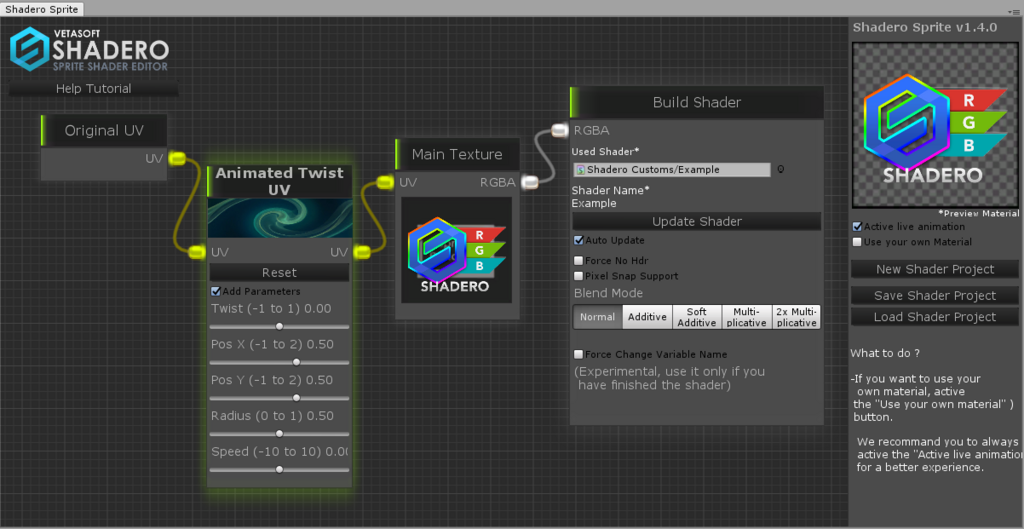Click the Update Shader button
Image resolution: width=1024 pixels, height=529 pixels.
(697, 221)
